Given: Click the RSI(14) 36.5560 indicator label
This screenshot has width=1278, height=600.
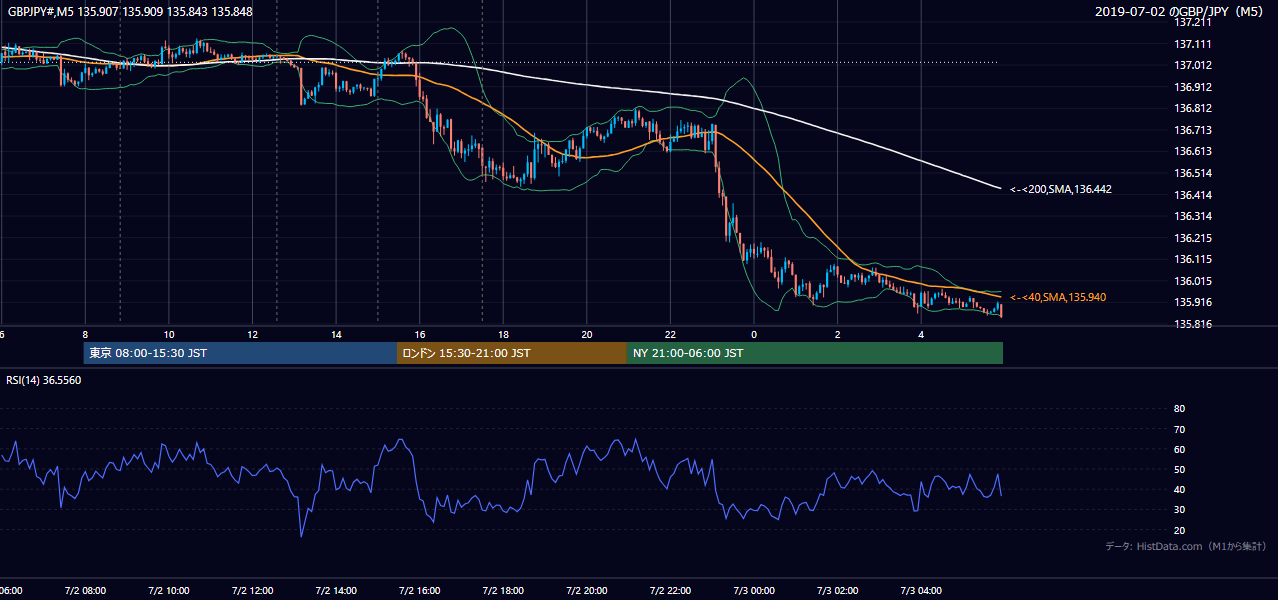Looking at the screenshot, I should pyautogui.click(x=43, y=380).
